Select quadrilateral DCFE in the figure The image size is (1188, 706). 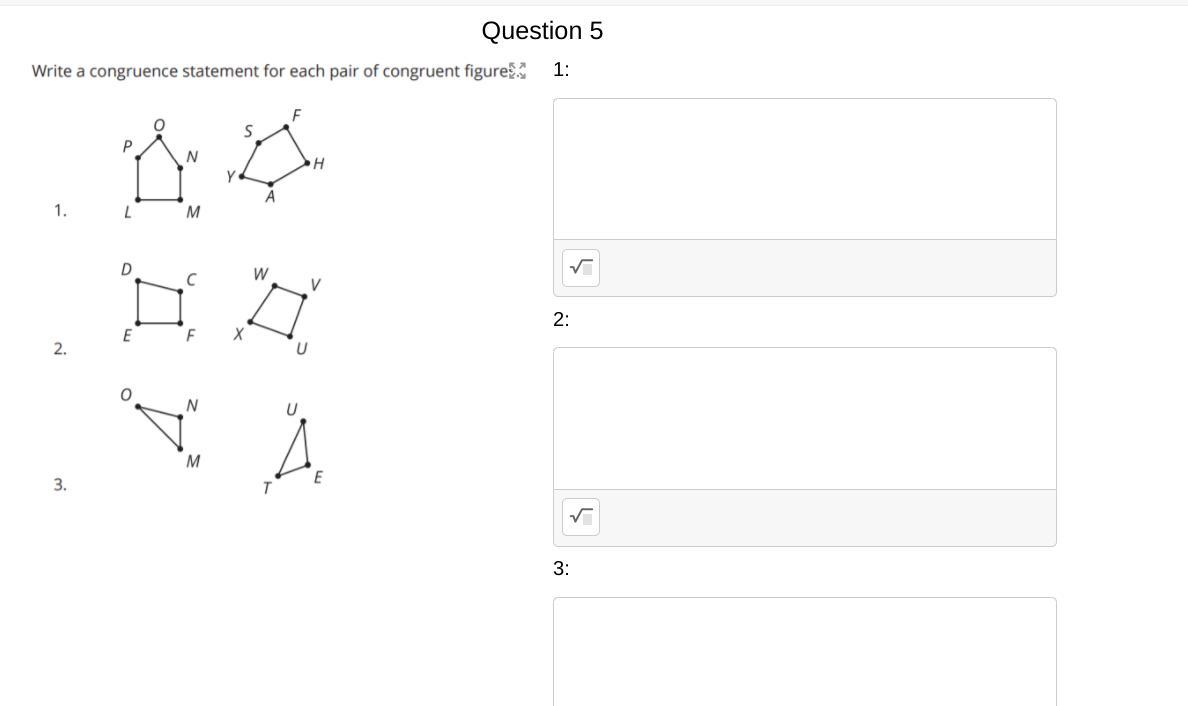(x=159, y=303)
